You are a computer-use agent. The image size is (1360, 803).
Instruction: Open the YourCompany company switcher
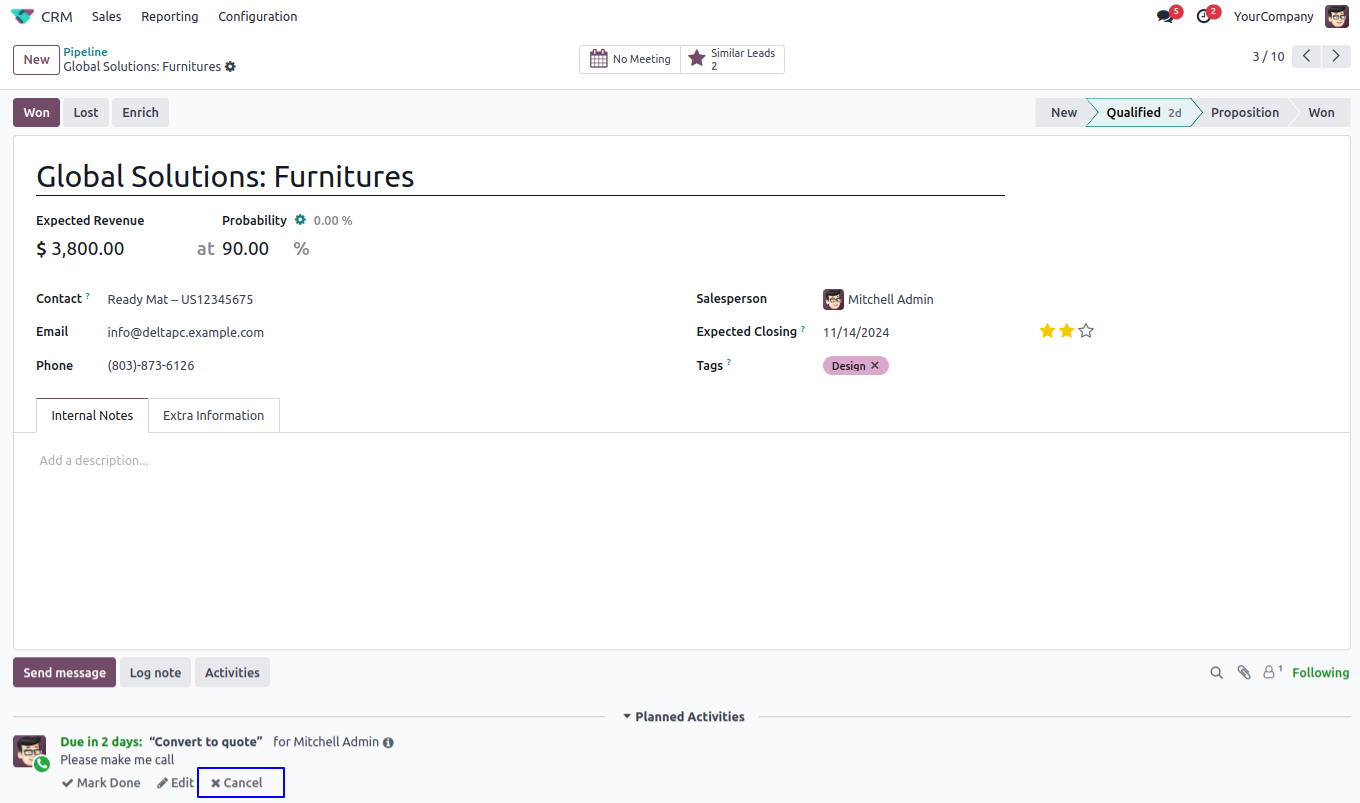click(x=1273, y=17)
